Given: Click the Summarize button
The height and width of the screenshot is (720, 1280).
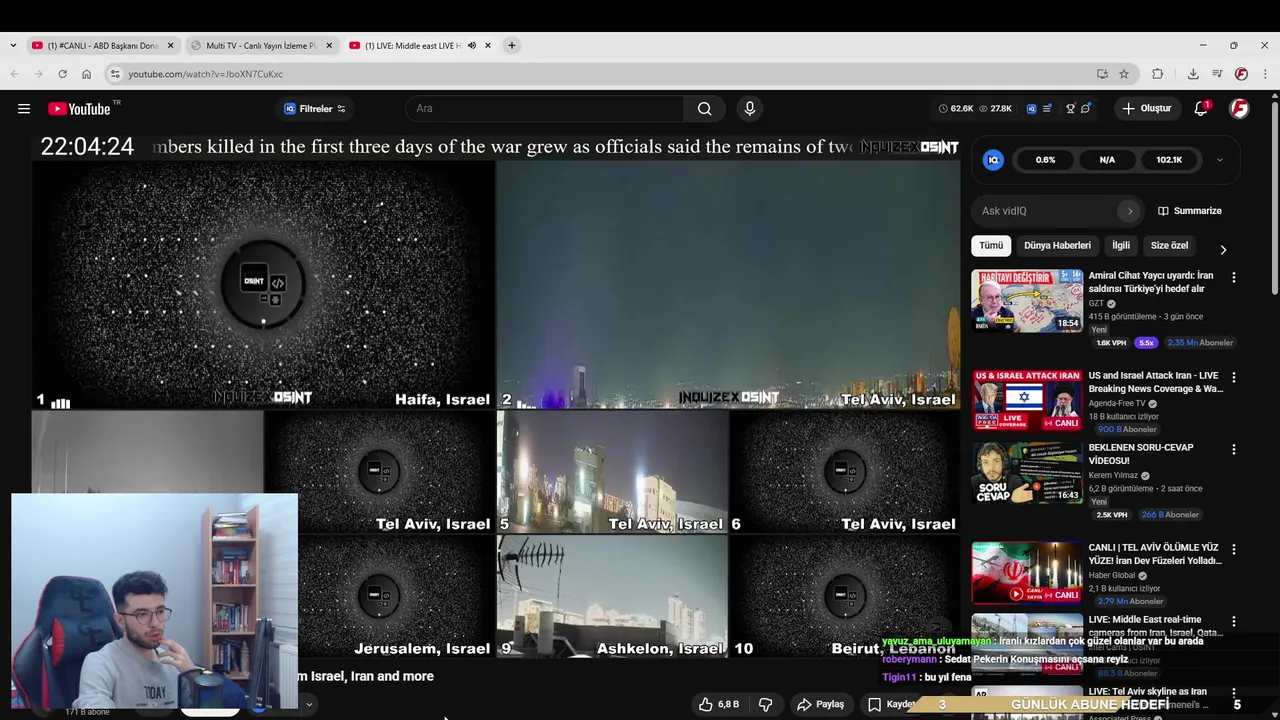Looking at the screenshot, I should (1190, 211).
